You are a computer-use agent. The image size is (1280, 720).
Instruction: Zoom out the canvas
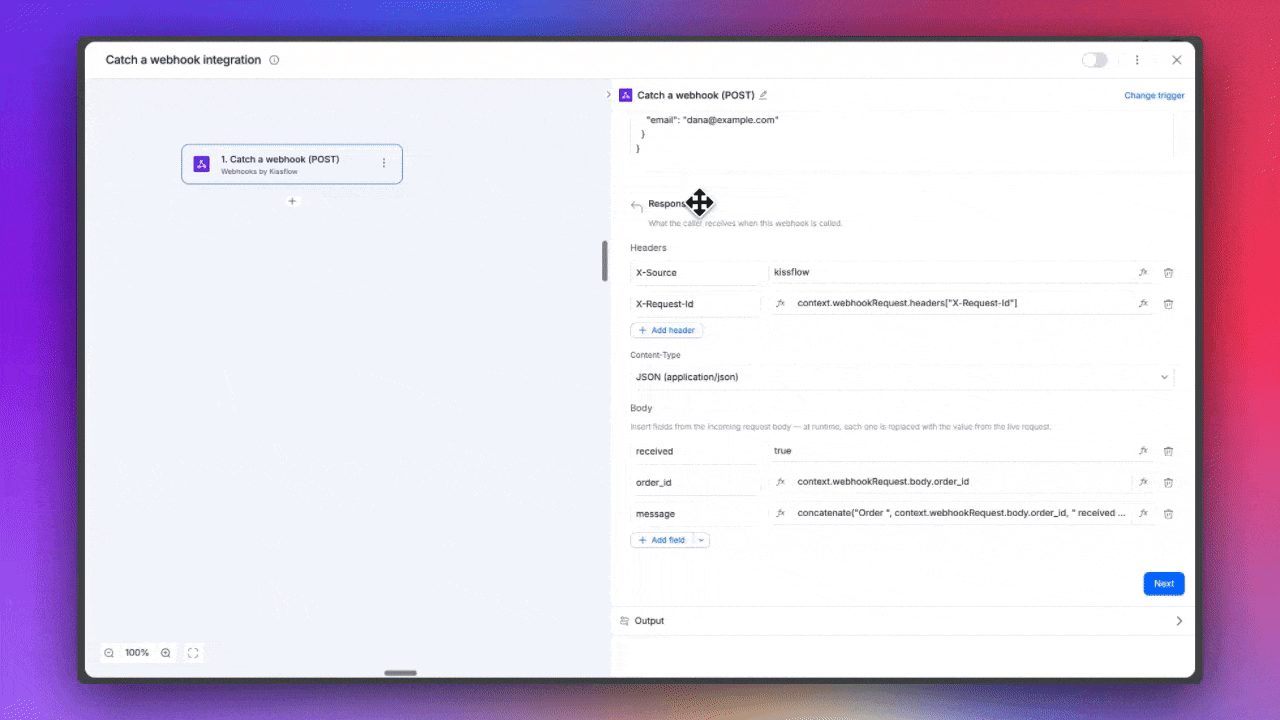click(x=109, y=653)
